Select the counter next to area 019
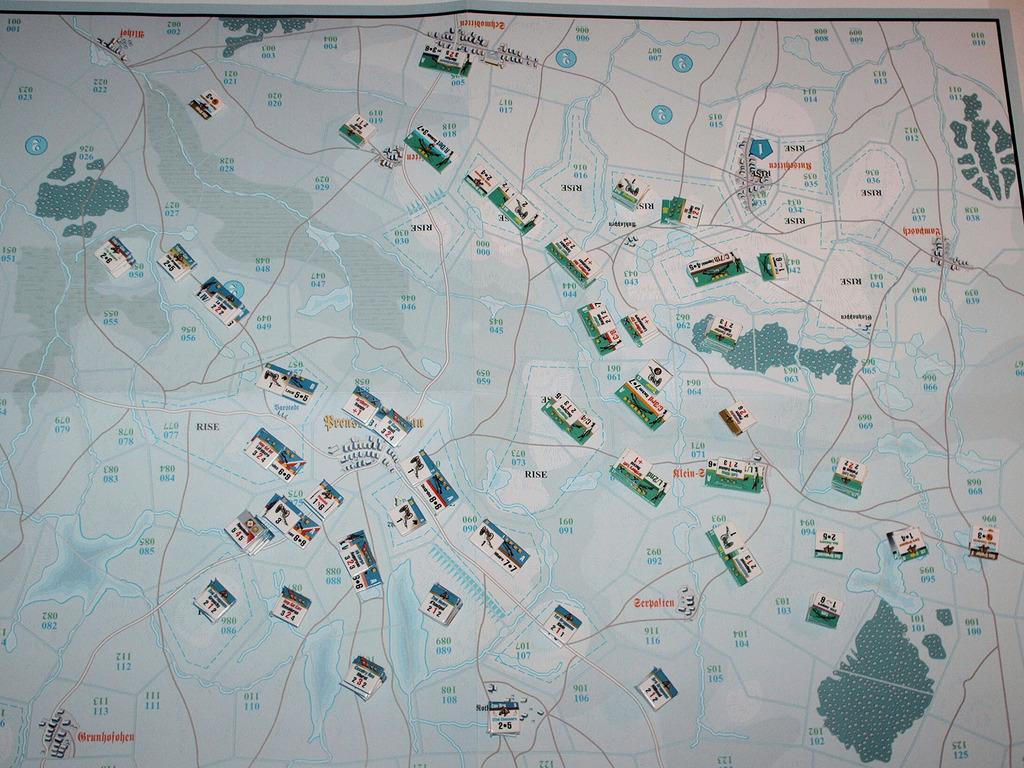1024x768 pixels. coord(358,129)
